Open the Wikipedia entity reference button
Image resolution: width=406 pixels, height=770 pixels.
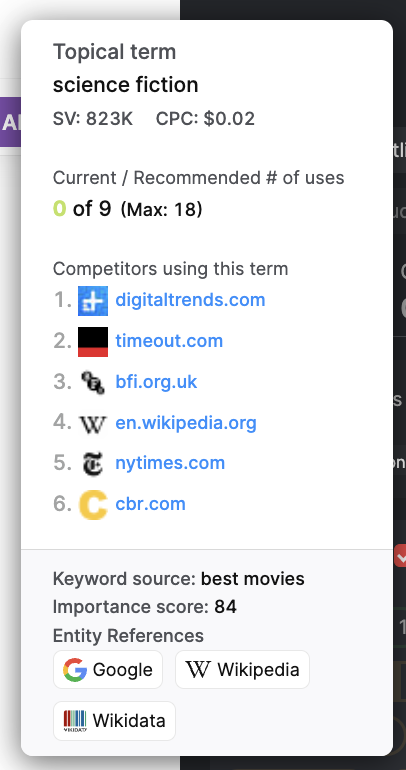tap(242, 669)
